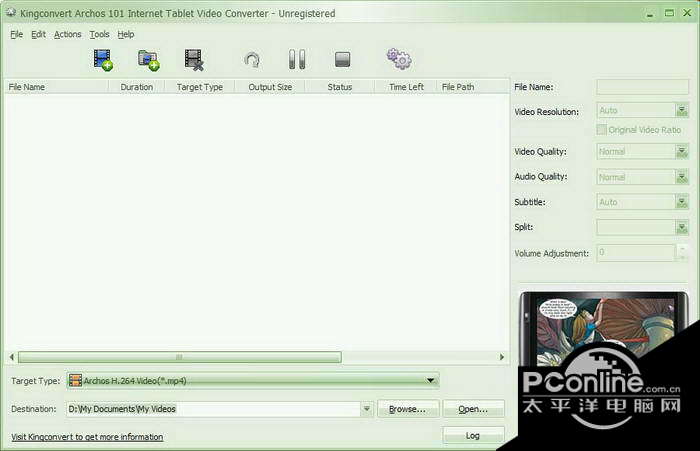Click the Remove Video icon
The height and width of the screenshot is (451, 700).
pyautogui.click(x=194, y=60)
